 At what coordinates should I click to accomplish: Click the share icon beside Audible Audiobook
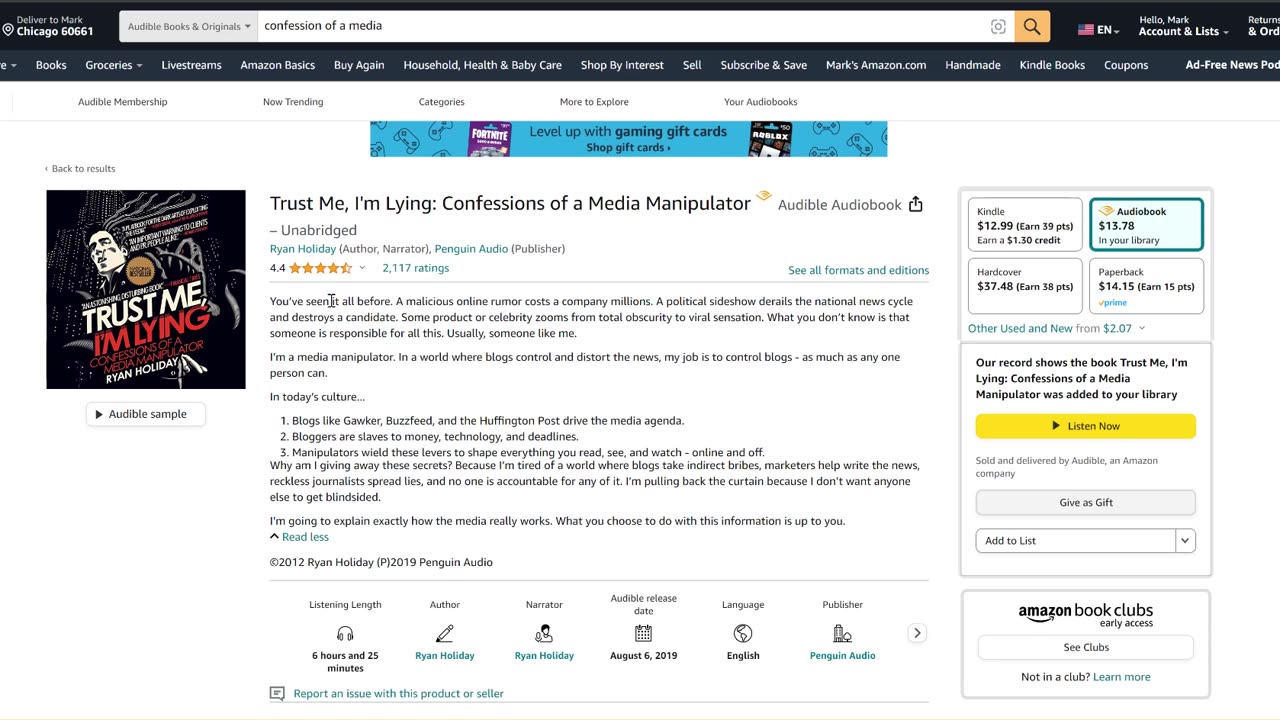pyautogui.click(x=915, y=204)
